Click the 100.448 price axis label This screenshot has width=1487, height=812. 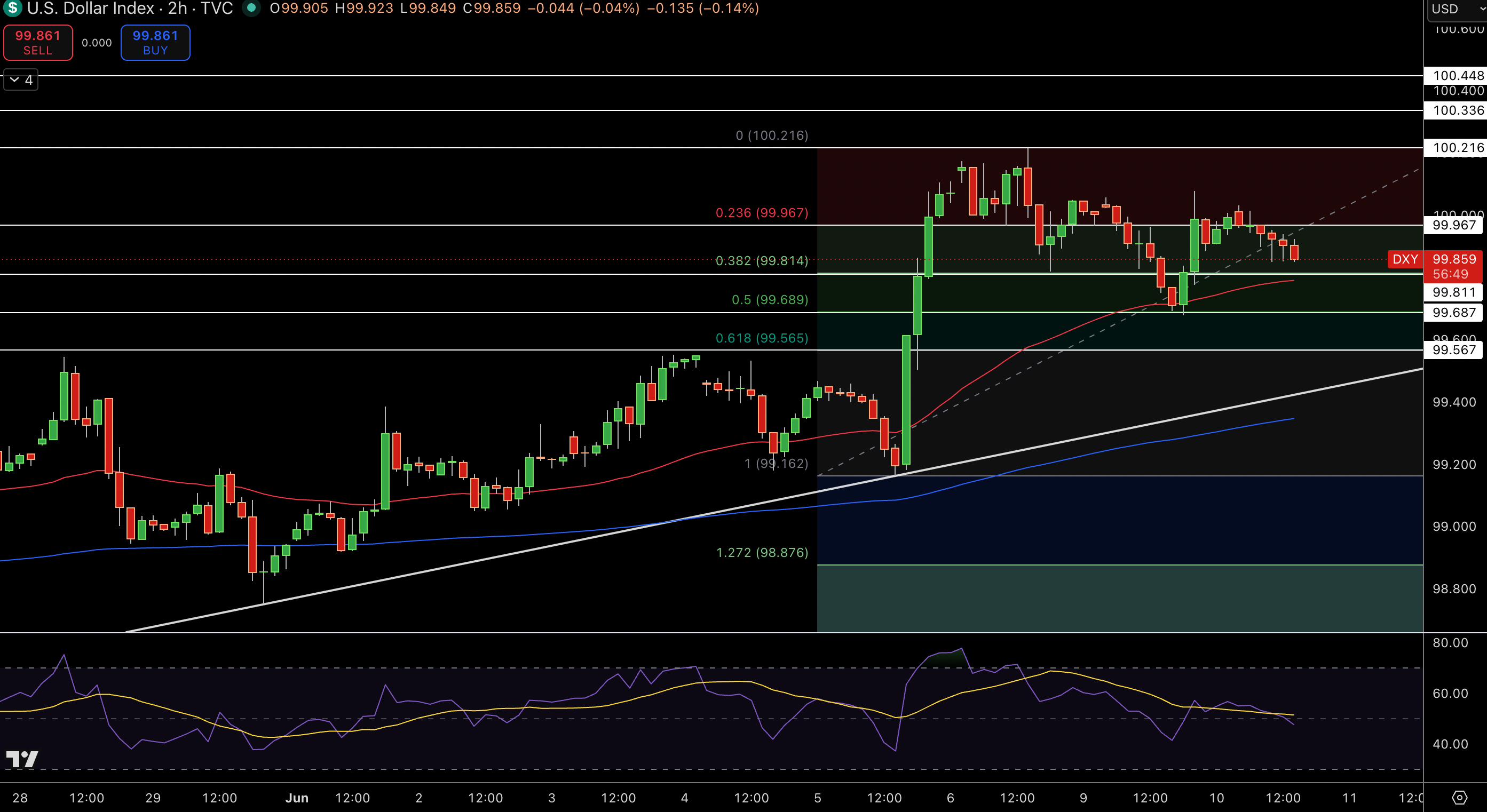(x=1456, y=76)
